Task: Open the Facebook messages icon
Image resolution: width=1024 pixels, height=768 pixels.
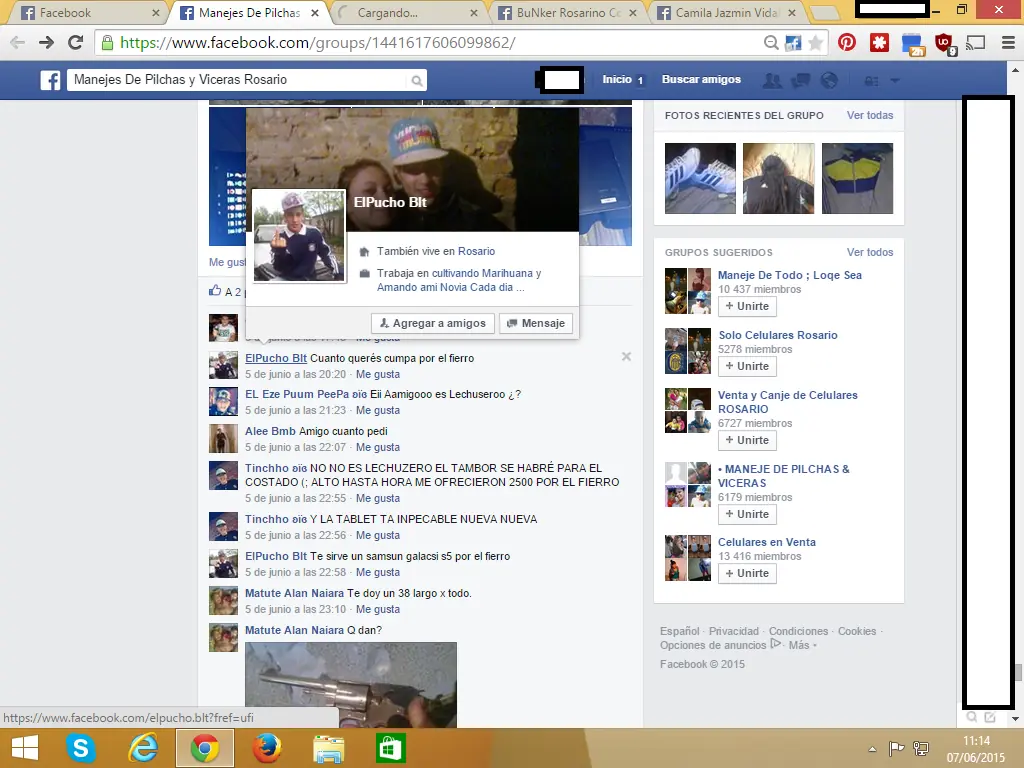Action: click(x=800, y=80)
